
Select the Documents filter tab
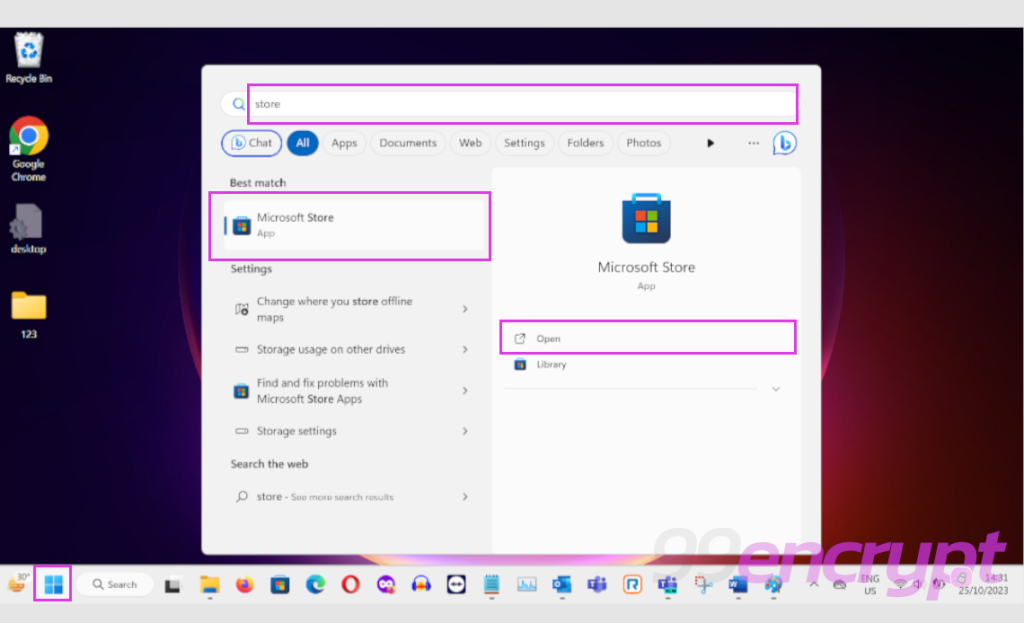click(x=407, y=143)
